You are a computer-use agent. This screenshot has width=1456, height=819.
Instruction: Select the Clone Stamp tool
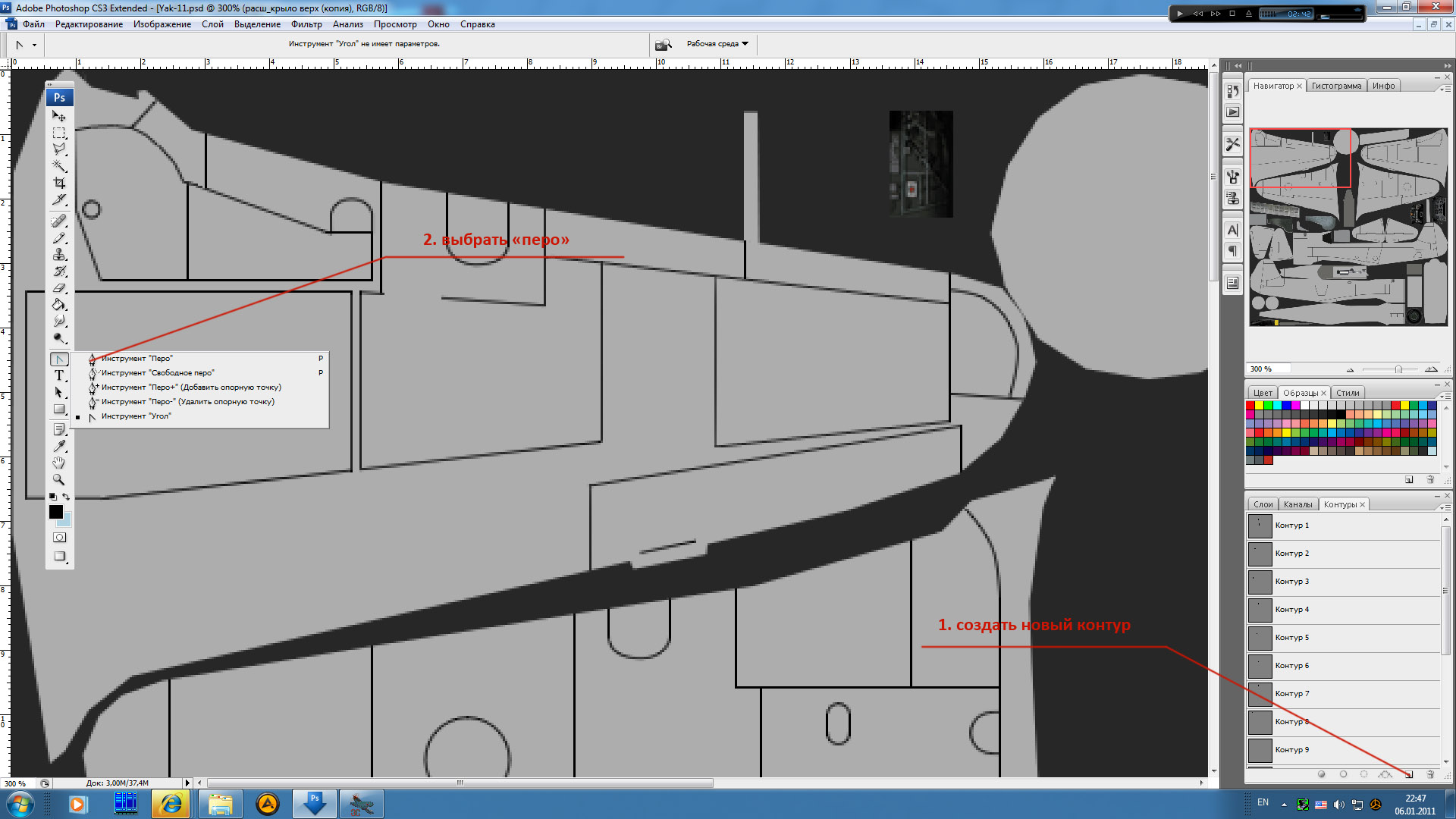coord(59,255)
